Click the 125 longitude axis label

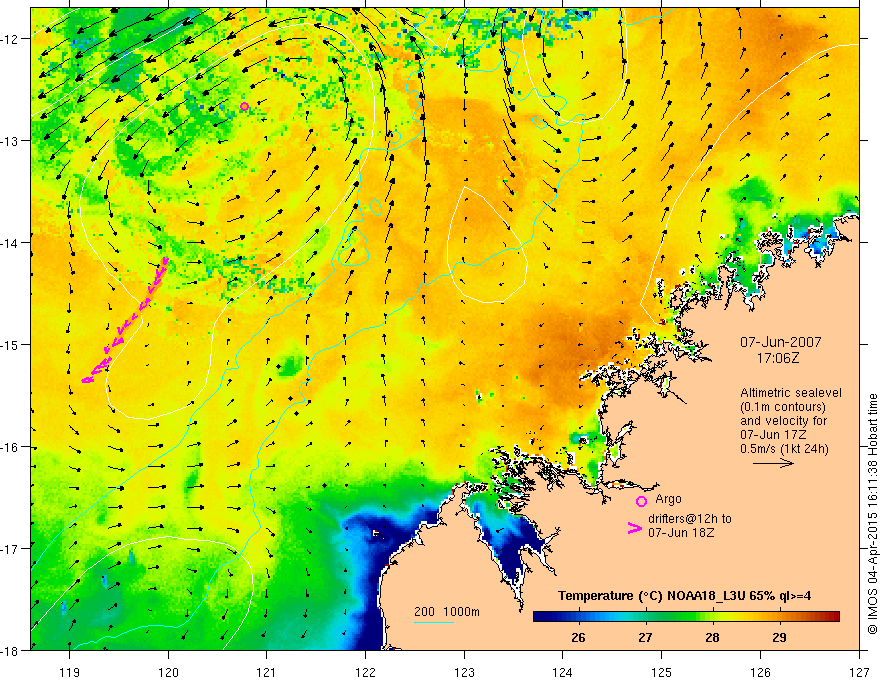pyautogui.click(x=662, y=673)
